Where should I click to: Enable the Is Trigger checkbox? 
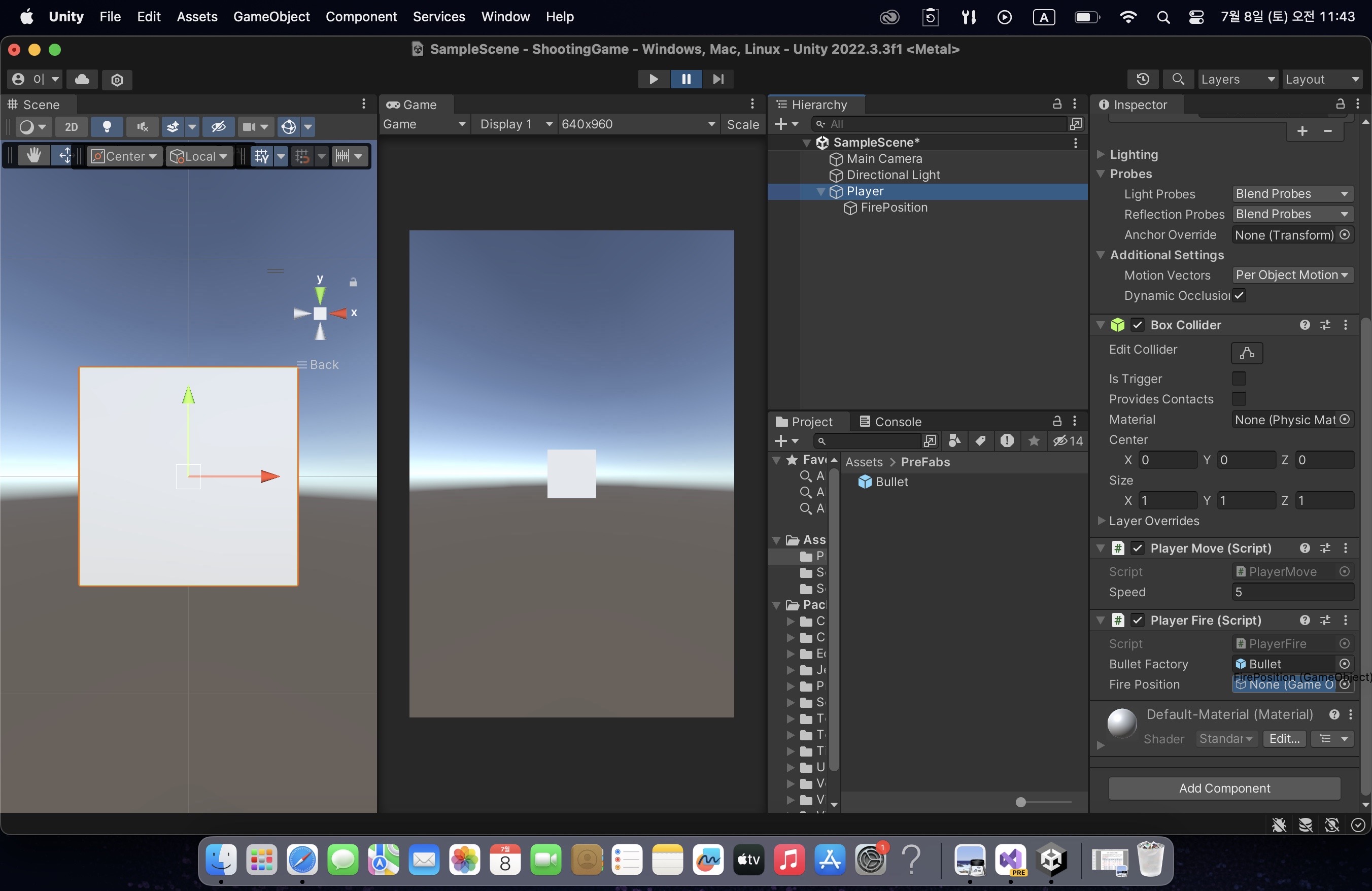pos(1238,379)
